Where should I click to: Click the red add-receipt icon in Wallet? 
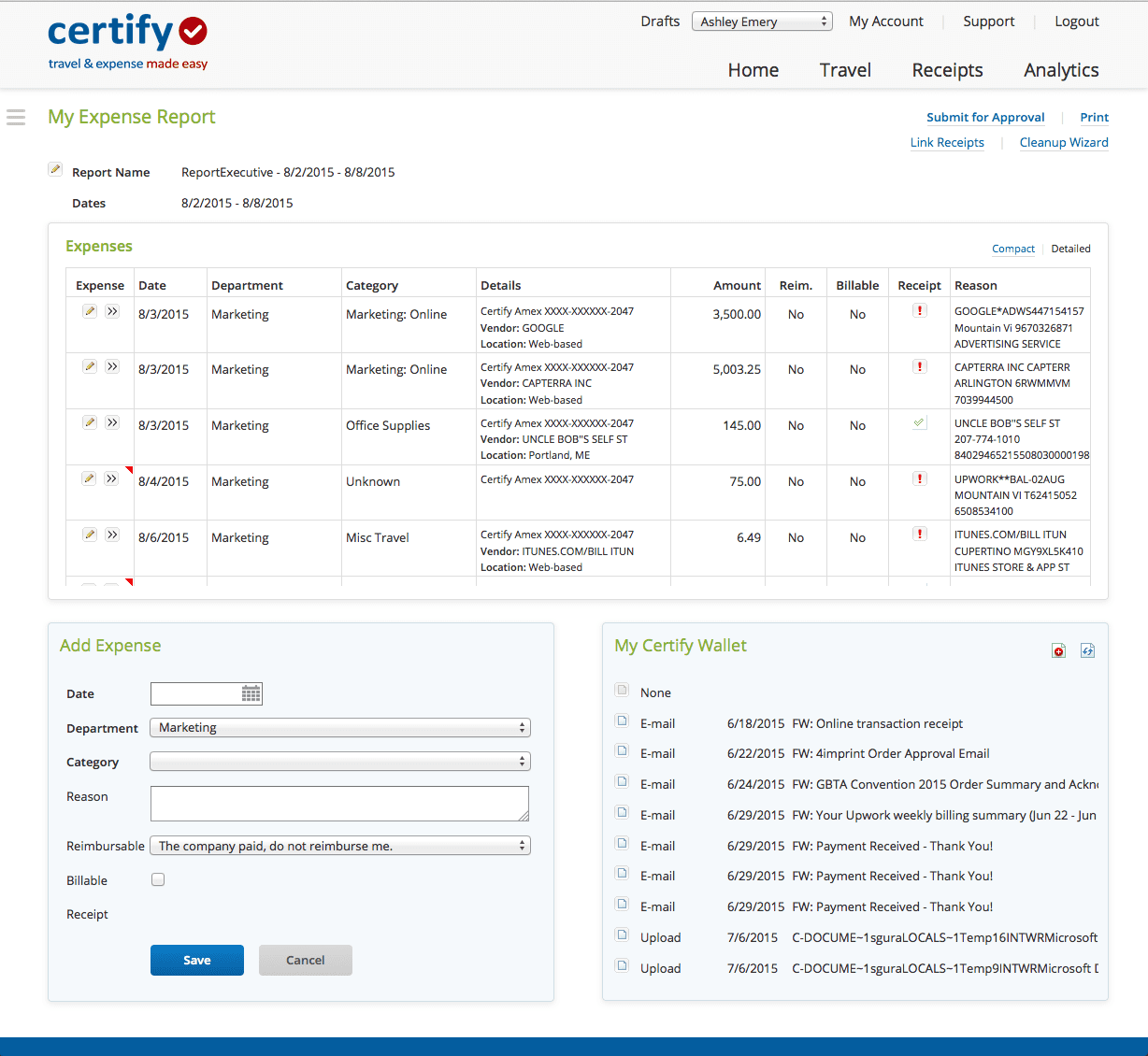point(1058,651)
